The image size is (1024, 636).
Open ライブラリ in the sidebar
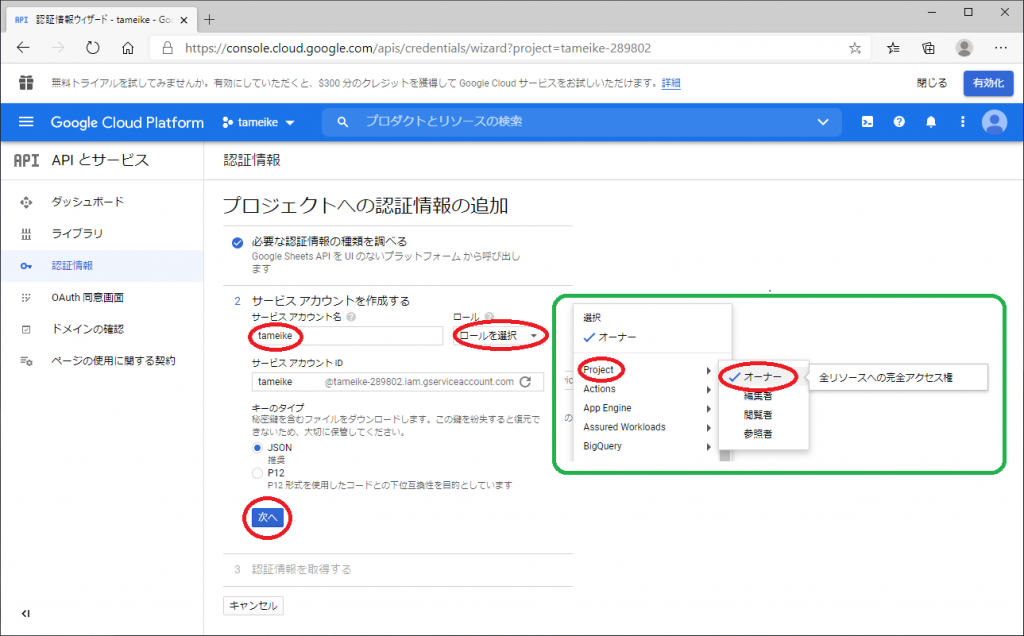[x=77, y=233]
